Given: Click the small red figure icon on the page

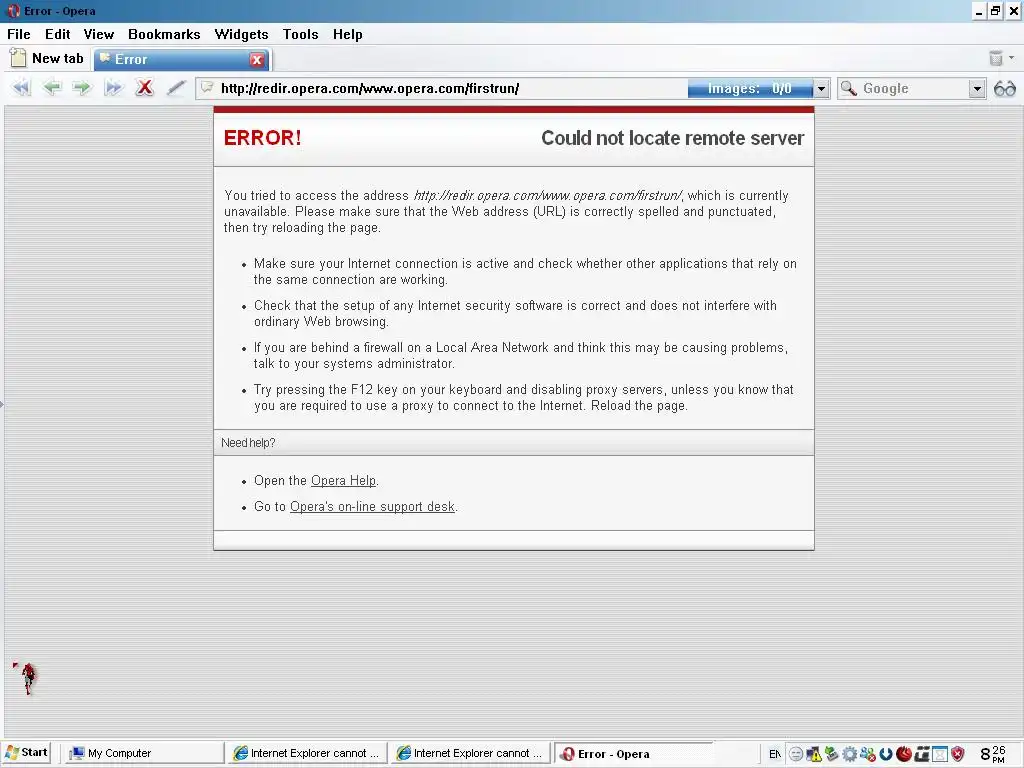Looking at the screenshot, I should point(26,678).
